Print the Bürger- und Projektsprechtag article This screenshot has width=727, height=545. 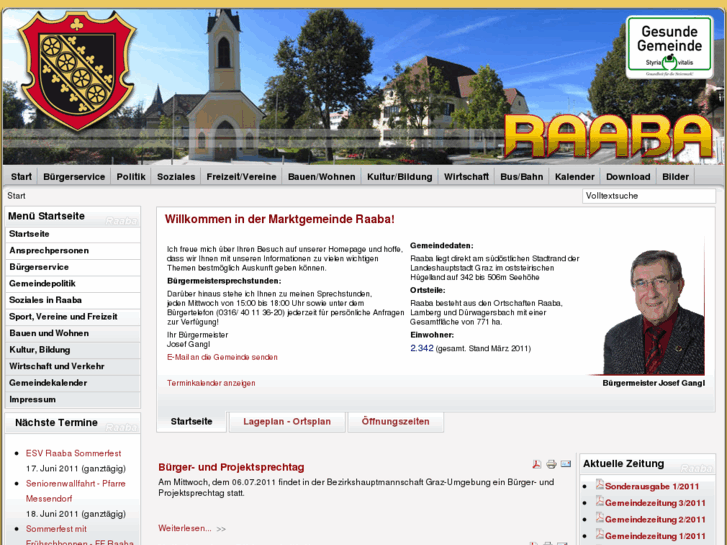coord(551,464)
